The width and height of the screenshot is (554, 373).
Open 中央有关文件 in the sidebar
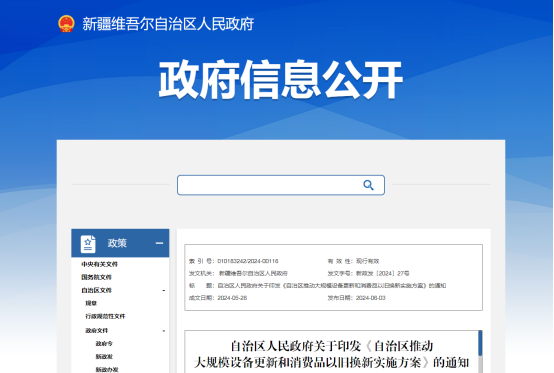(x=100, y=264)
